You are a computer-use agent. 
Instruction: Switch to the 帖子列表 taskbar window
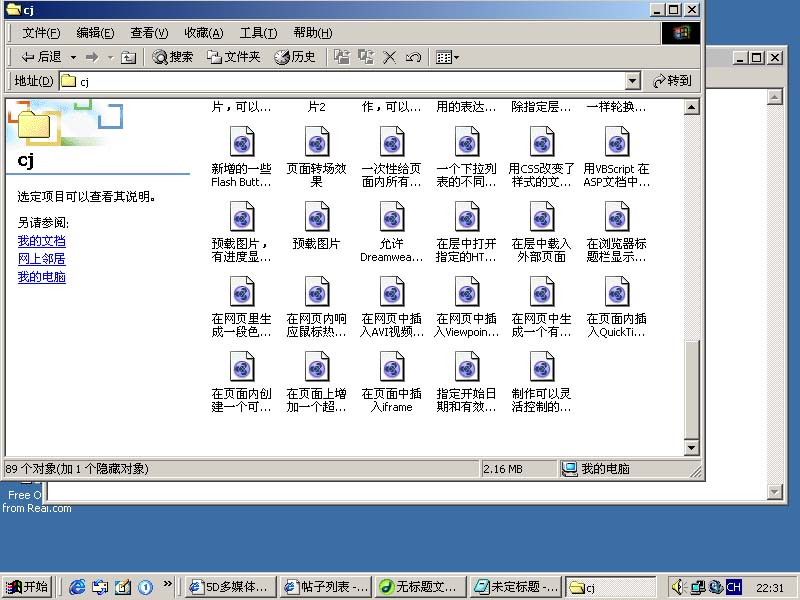click(x=326, y=587)
